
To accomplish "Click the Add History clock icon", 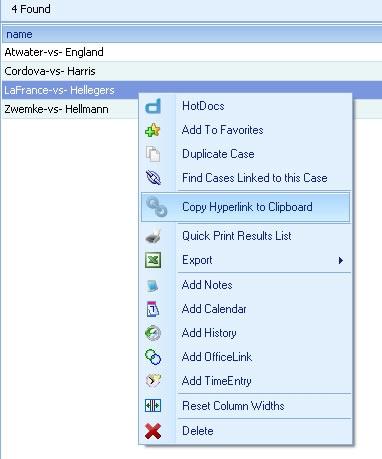I will tap(153, 333).
